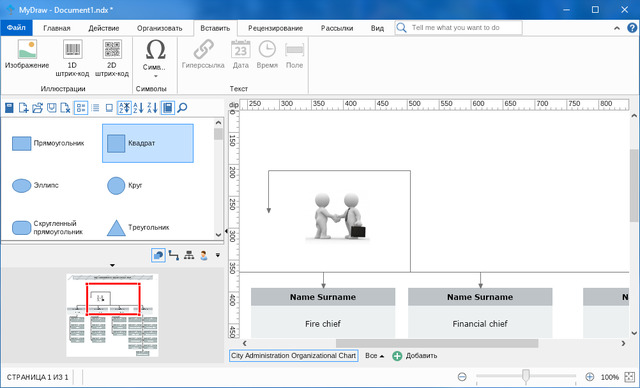
Task: Toggle the library browser panel icon
Action: [167, 108]
